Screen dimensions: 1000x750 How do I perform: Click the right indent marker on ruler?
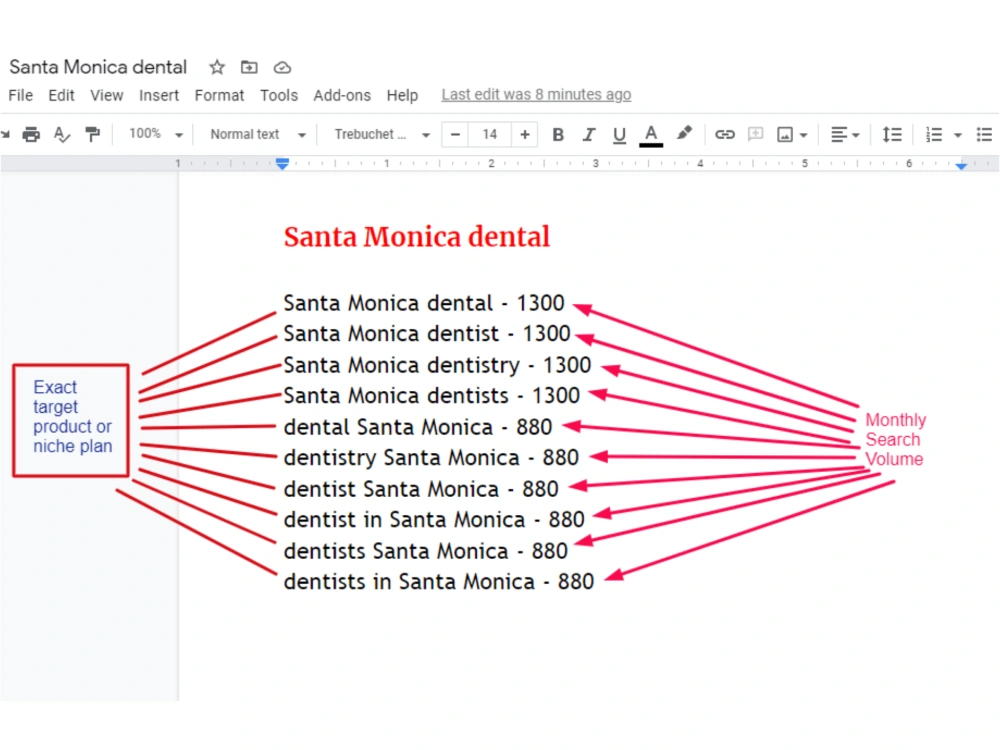(961, 165)
